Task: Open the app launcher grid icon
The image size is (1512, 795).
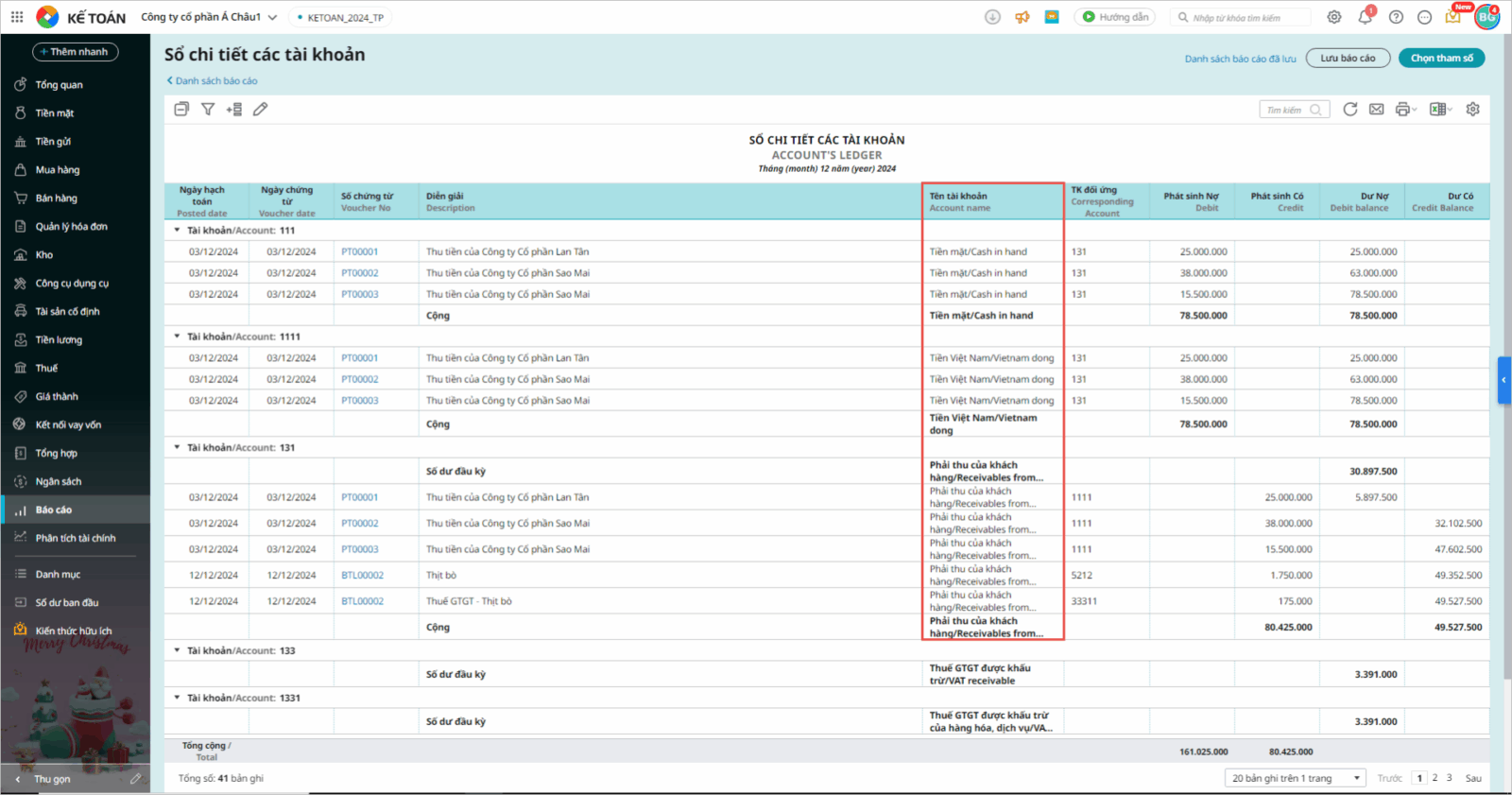Action: point(17,17)
